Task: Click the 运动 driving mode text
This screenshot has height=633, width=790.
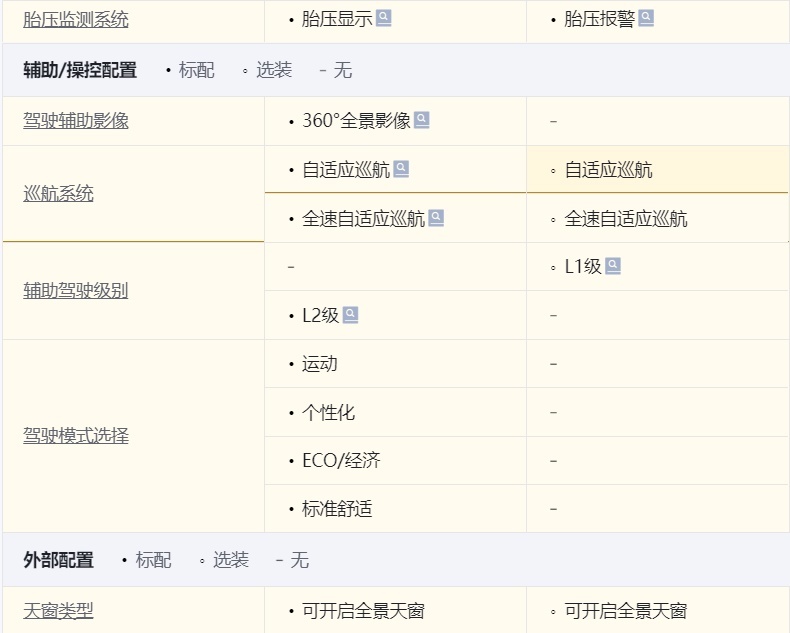Action: (320, 364)
